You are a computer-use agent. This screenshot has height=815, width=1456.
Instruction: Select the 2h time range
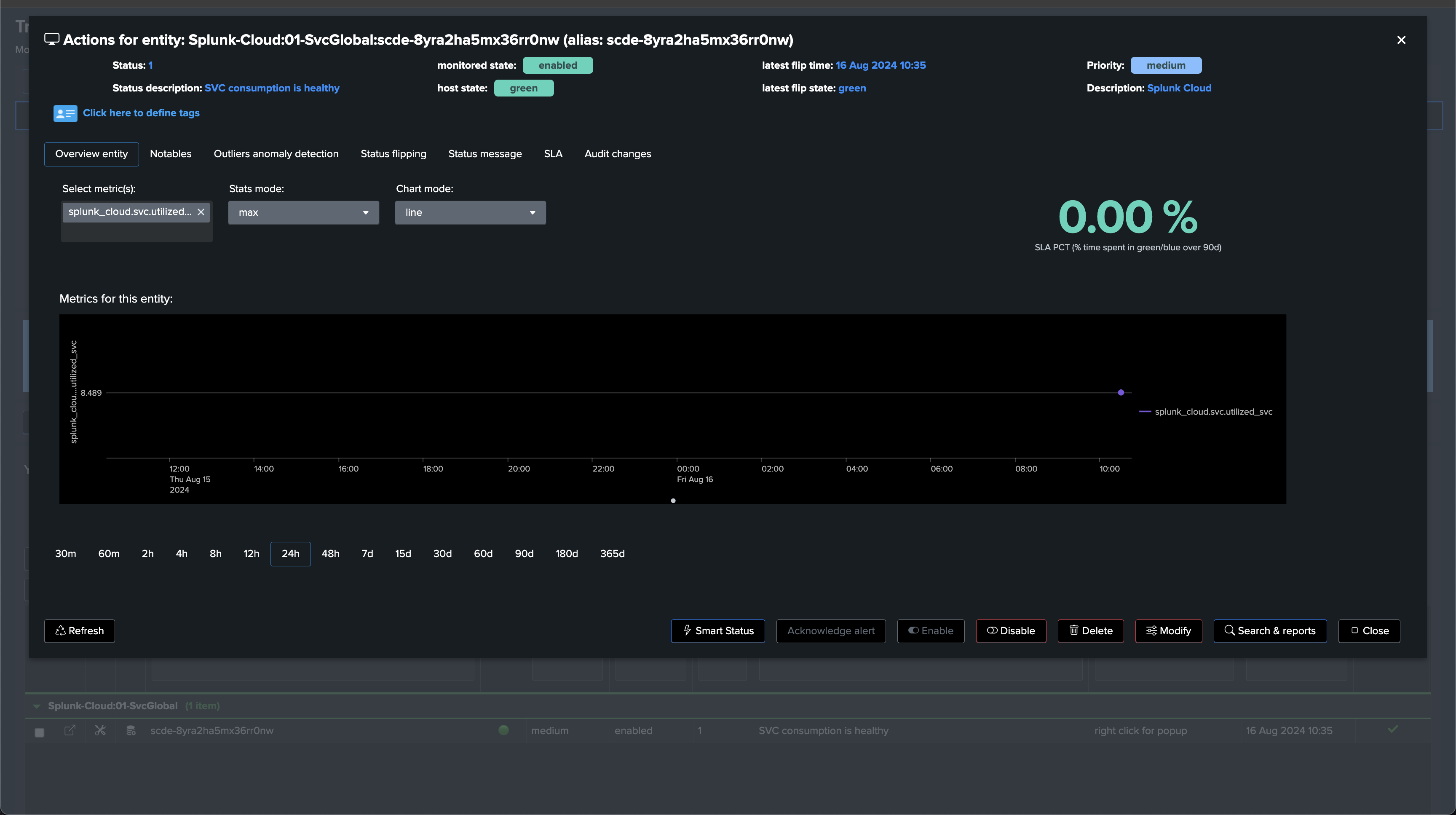coord(147,554)
